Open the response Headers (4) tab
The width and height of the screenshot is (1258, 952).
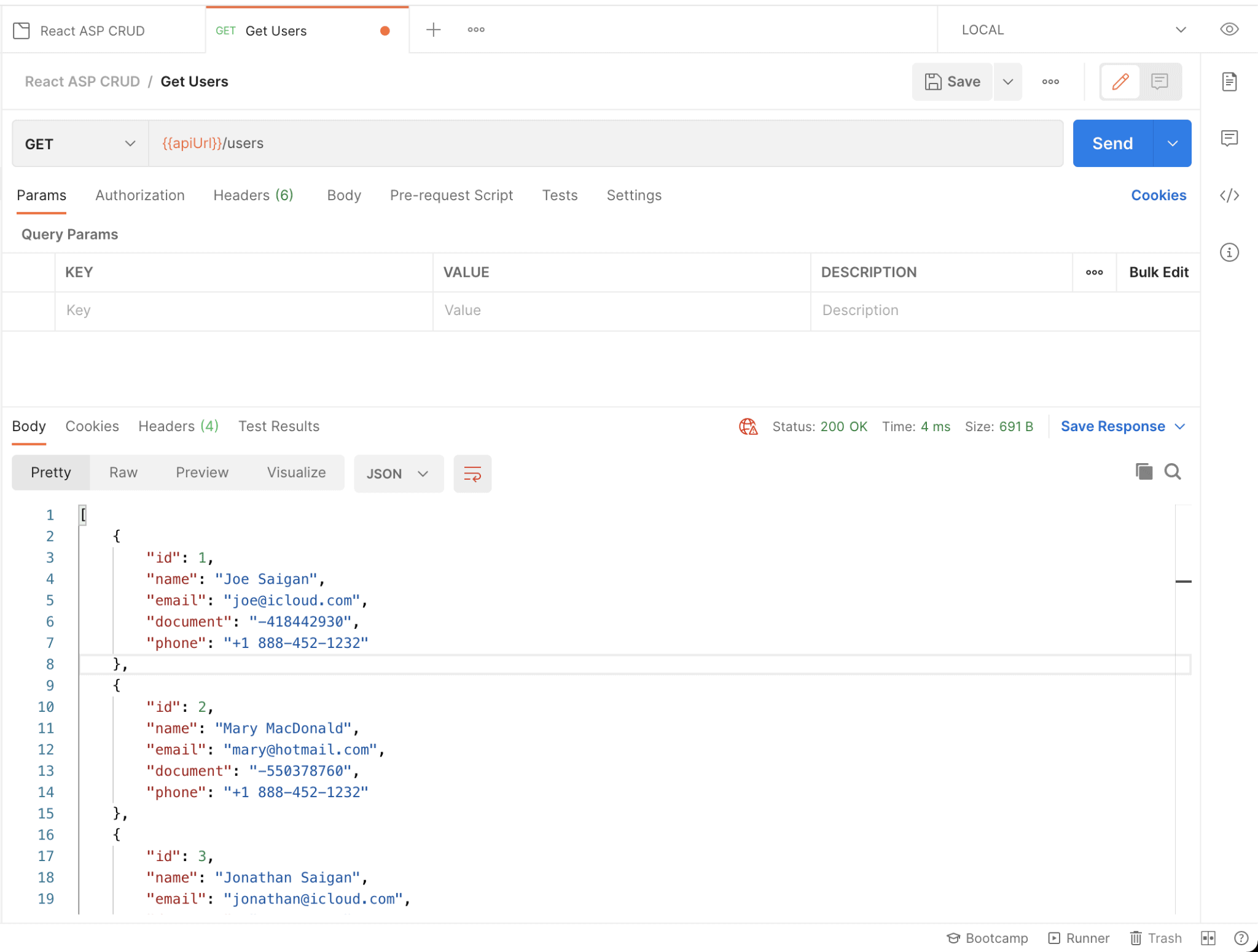coord(178,426)
